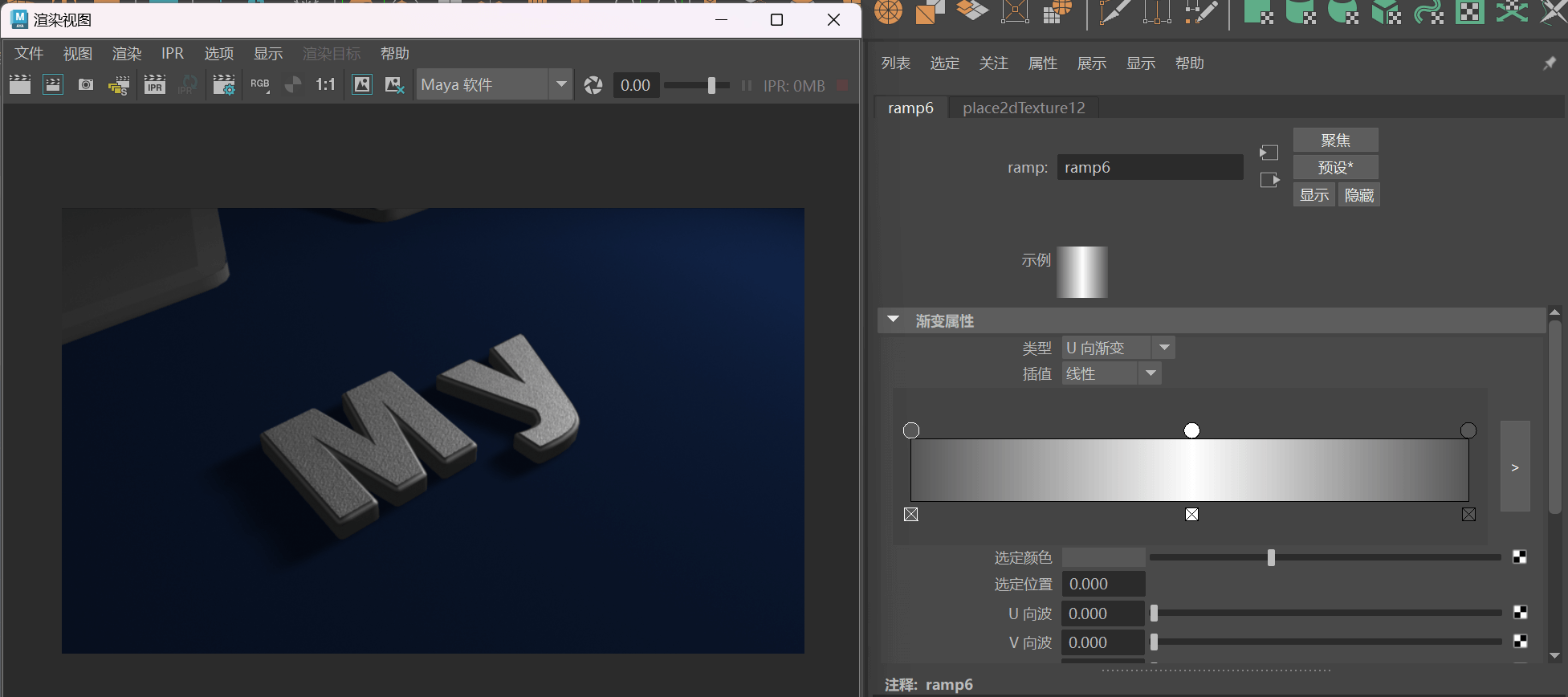Redo previous render clapperboard icon
This screenshot has width=1568, height=697.
(20, 84)
